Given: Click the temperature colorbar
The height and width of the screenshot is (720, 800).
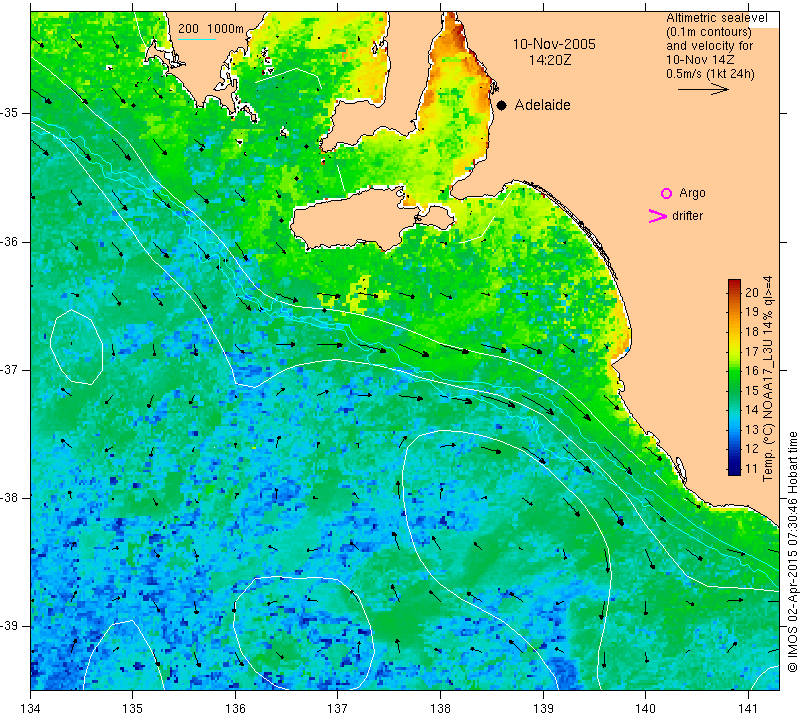Looking at the screenshot, I should 734,377.
